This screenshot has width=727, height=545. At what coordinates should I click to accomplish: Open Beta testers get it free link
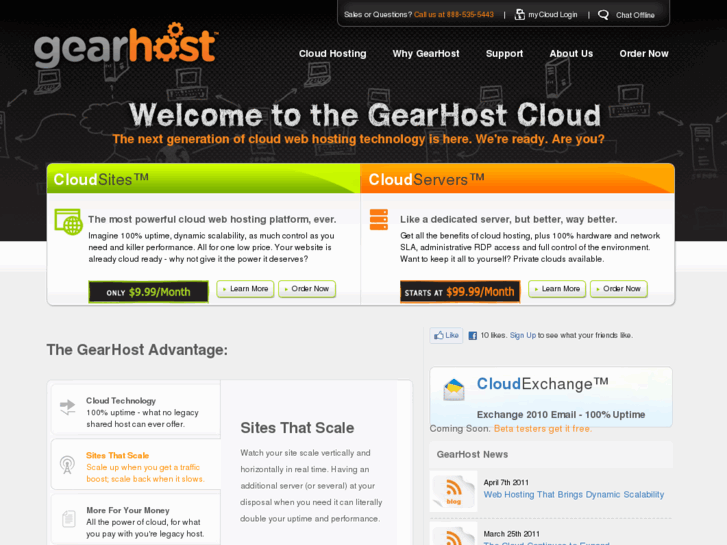tap(542, 429)
